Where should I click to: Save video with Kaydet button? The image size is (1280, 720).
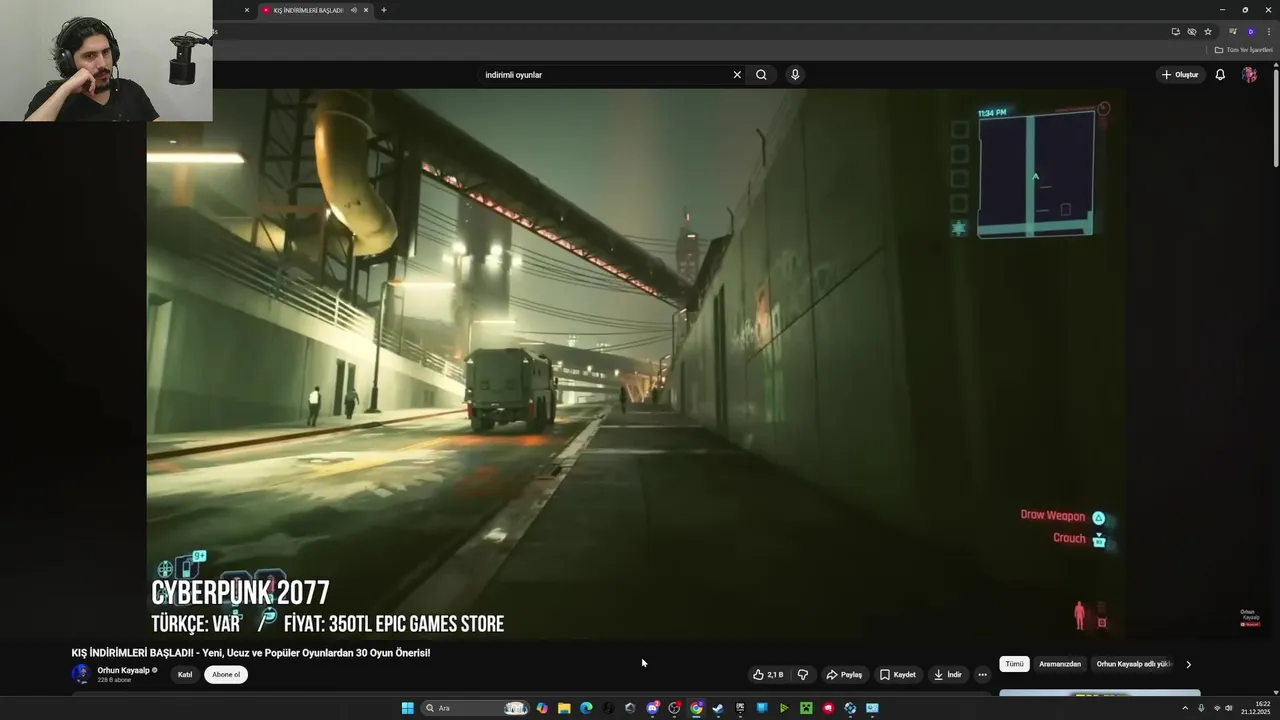897,675
